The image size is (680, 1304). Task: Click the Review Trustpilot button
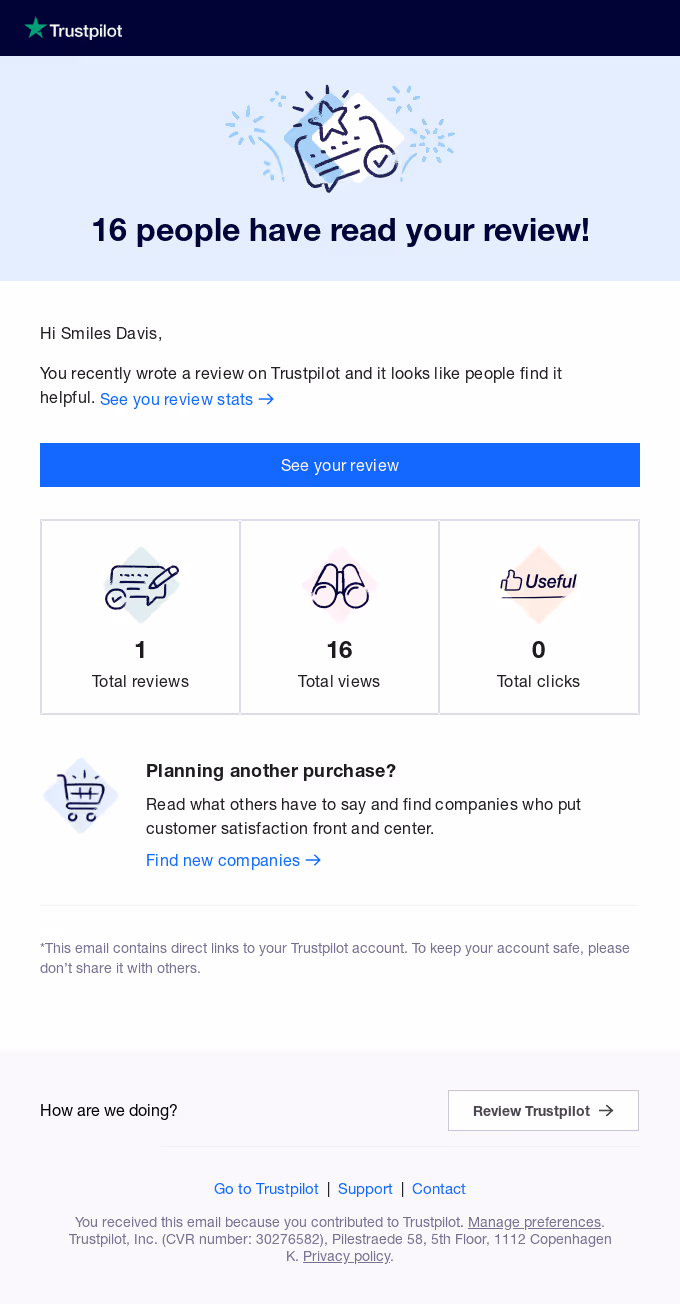543,1110
